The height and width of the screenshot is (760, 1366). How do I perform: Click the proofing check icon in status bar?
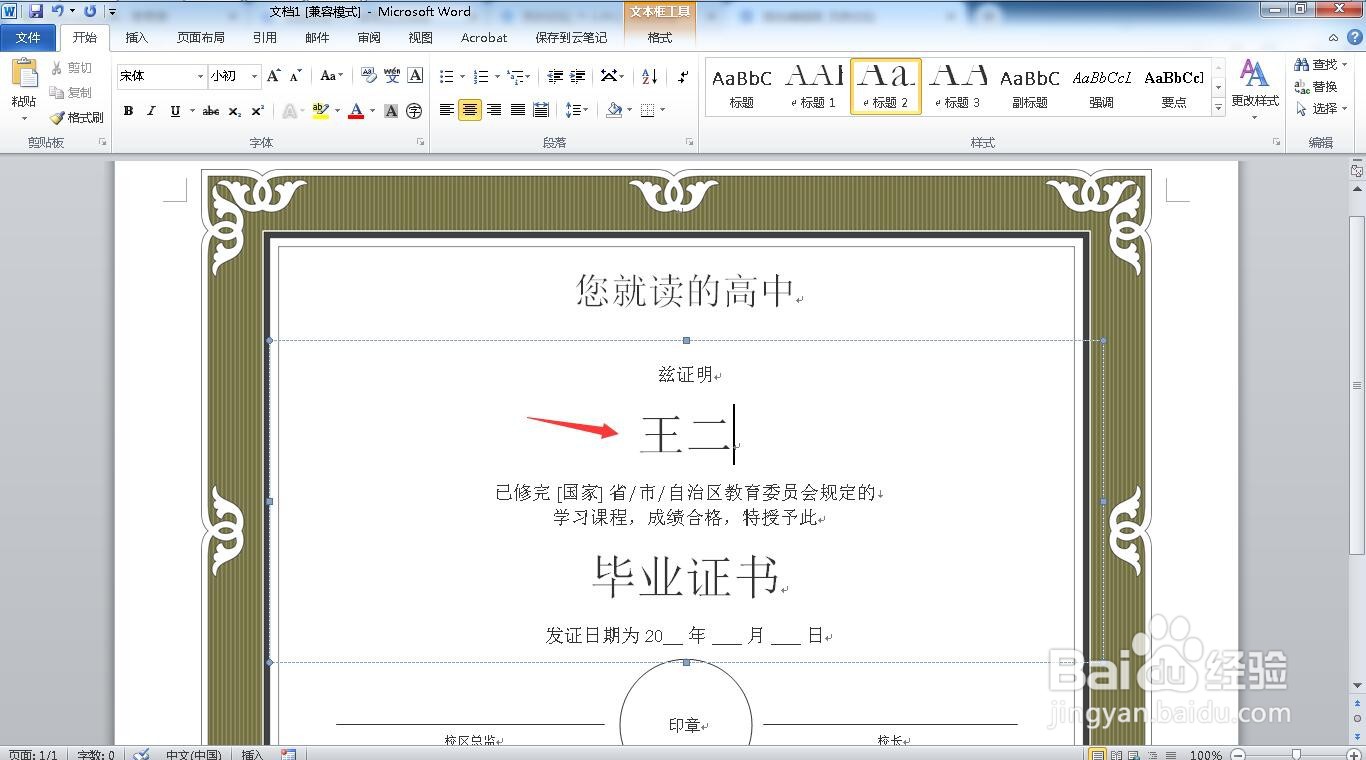[x=142, y=754]
